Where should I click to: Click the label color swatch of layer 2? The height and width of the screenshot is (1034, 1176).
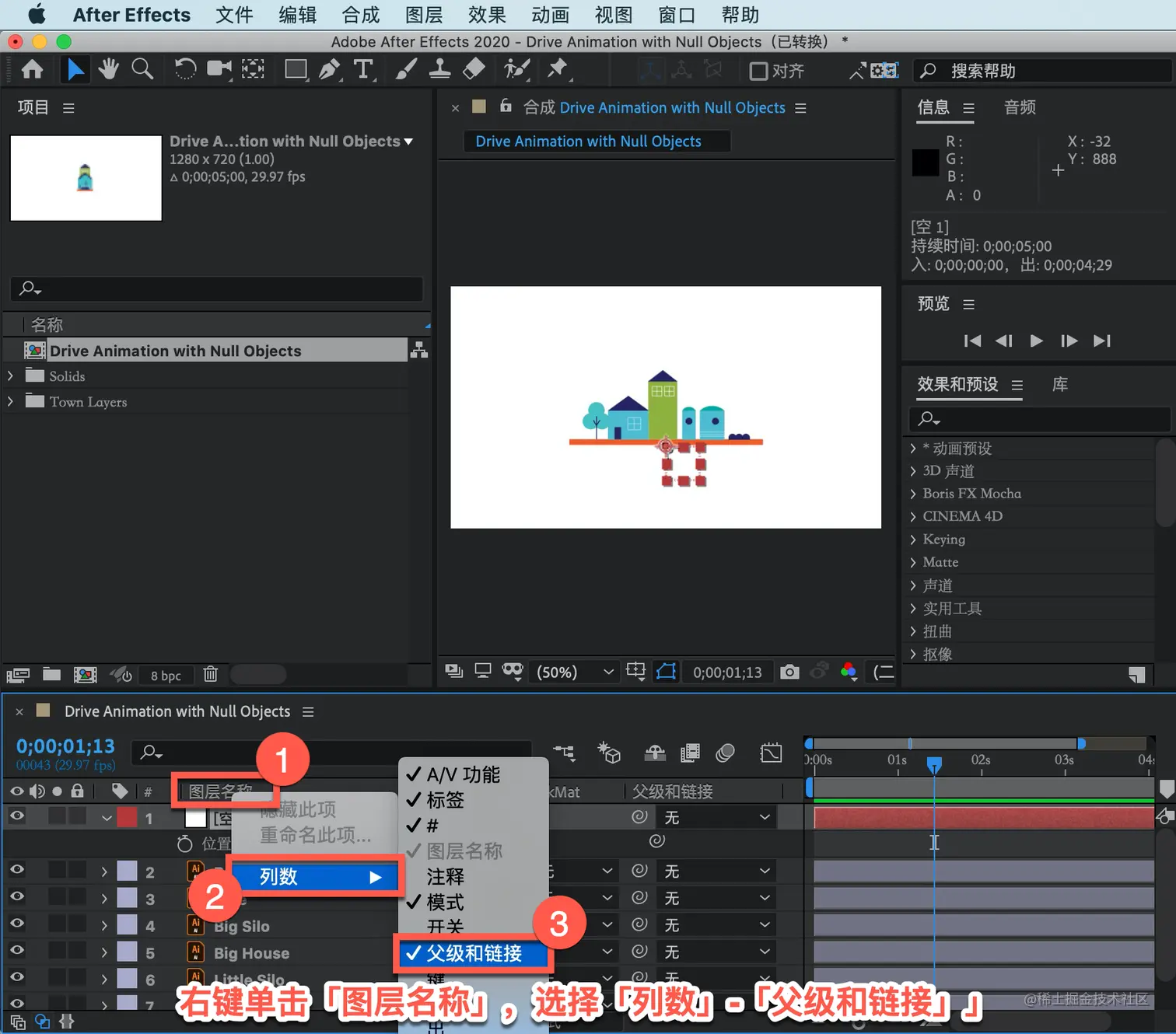pyautogui.click(x=127, y=872)
